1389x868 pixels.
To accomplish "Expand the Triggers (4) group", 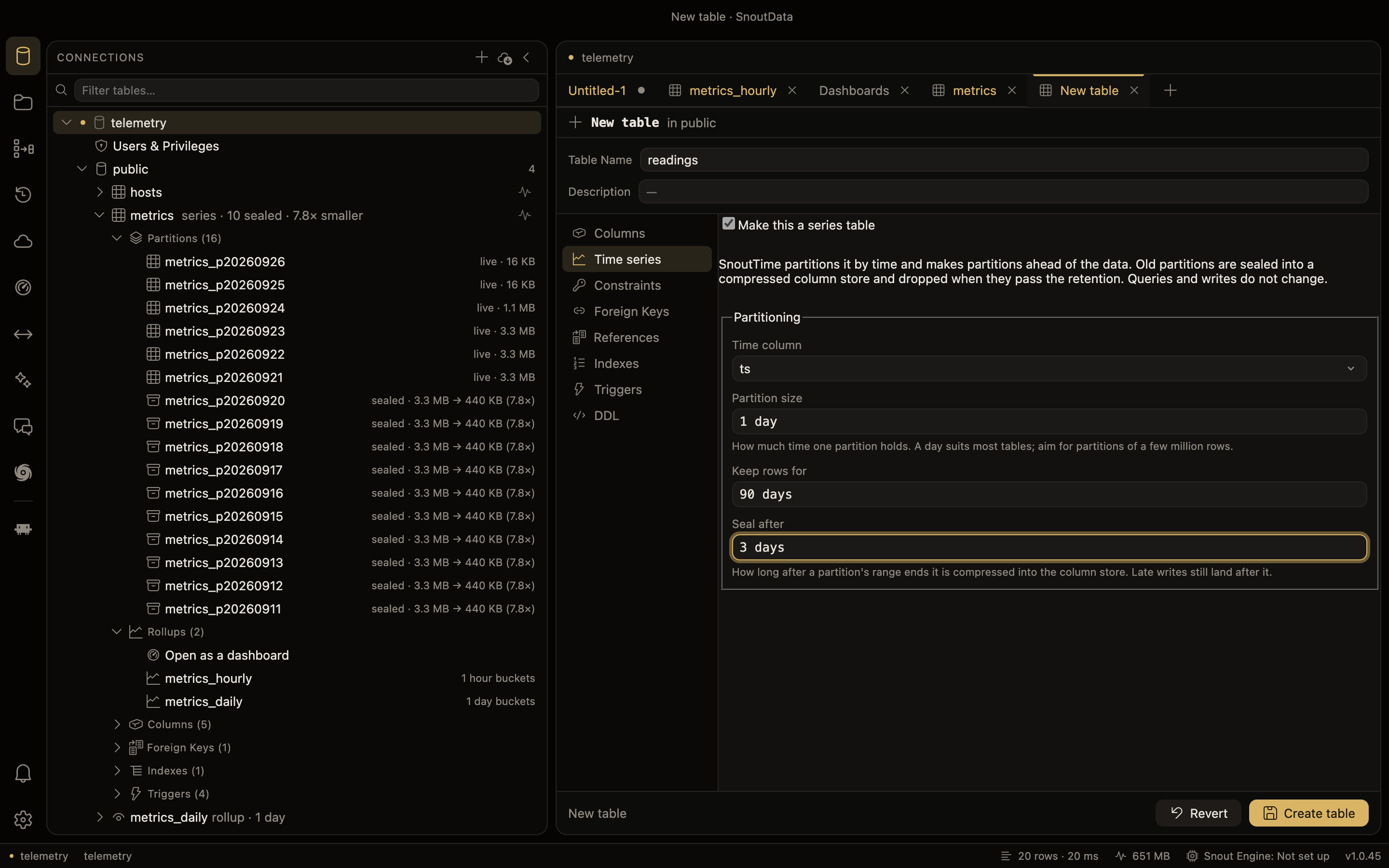I will 117,794.
